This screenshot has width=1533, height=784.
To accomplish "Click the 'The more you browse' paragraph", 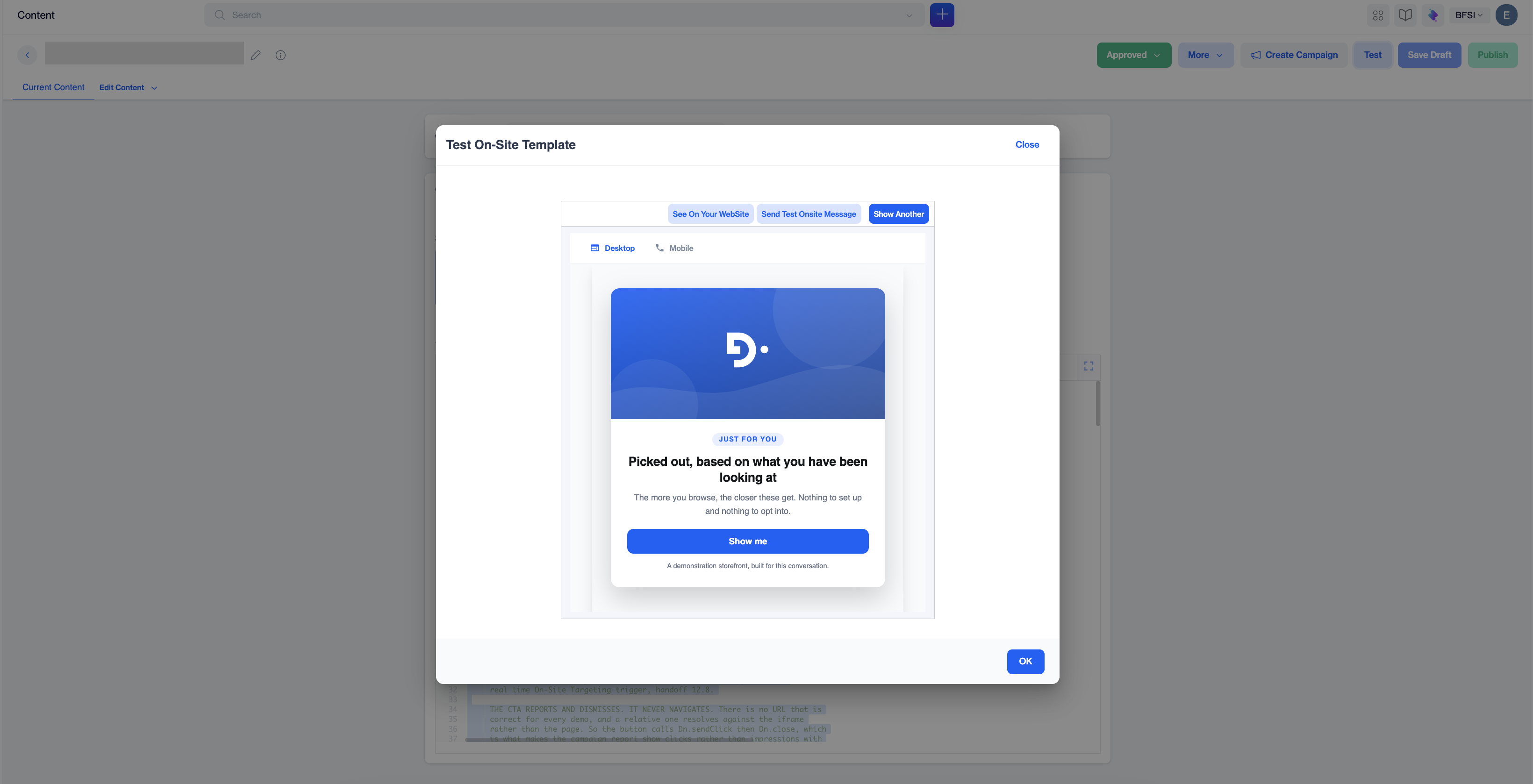I will pos(747,505).
